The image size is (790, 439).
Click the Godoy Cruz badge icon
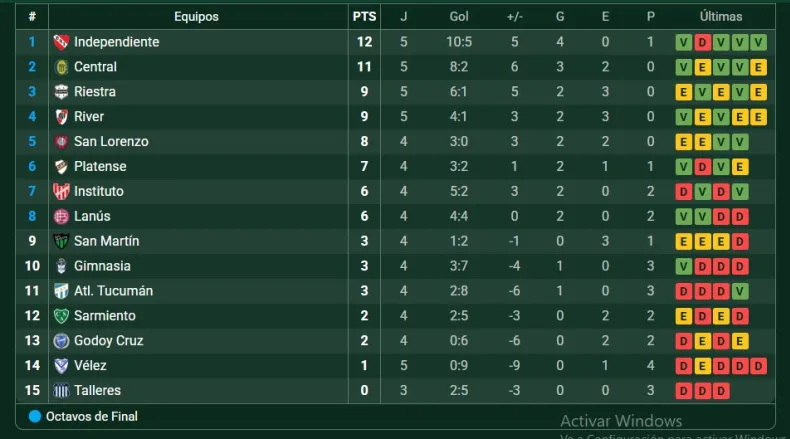click(x=60, y=341)
